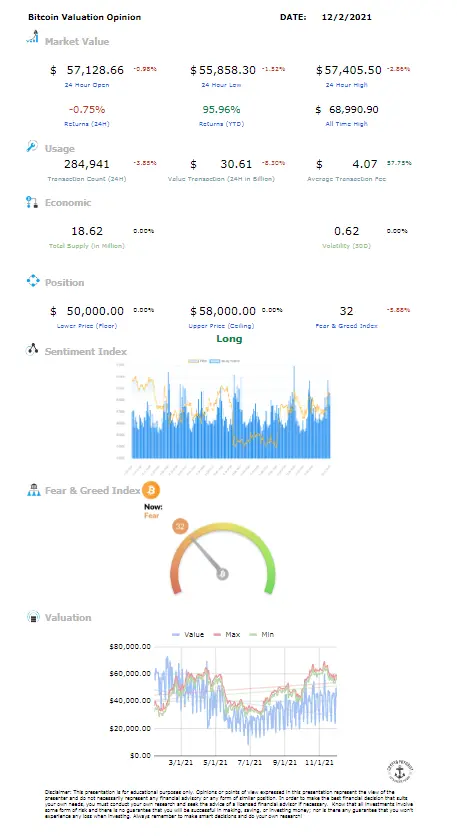
Task: Click the Value Transaction (24H in Billion) label
Action: [221, 179]
